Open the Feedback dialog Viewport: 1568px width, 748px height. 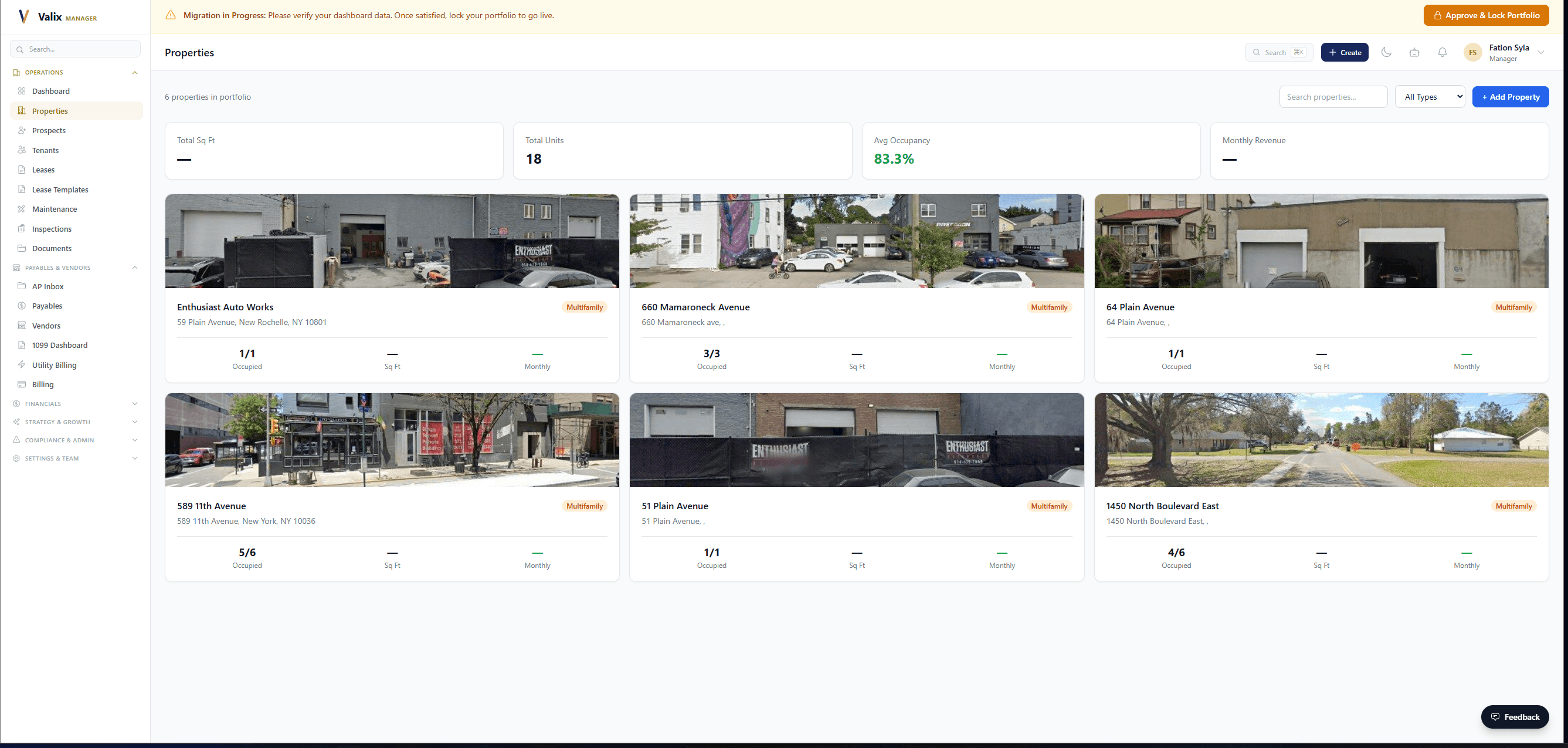coord(1515,716)
